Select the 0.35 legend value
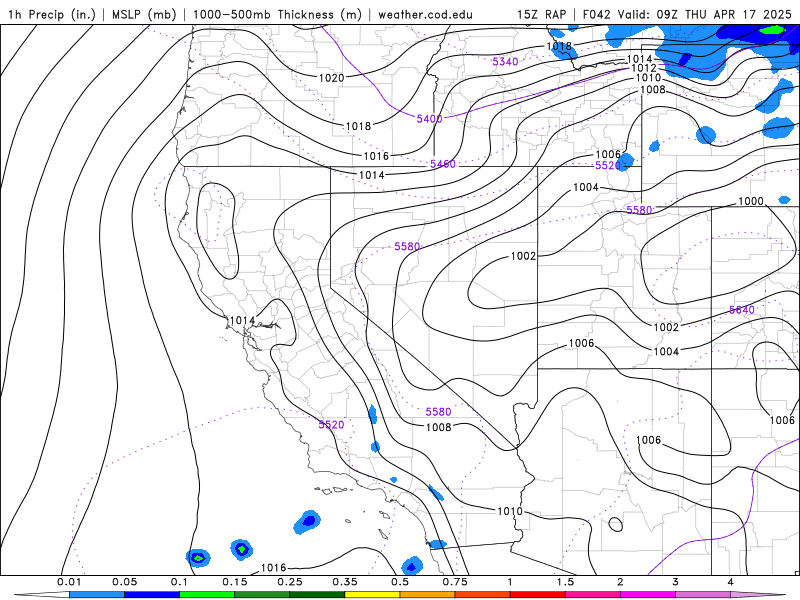Screen dimensions: 800x600 [345, 582]
